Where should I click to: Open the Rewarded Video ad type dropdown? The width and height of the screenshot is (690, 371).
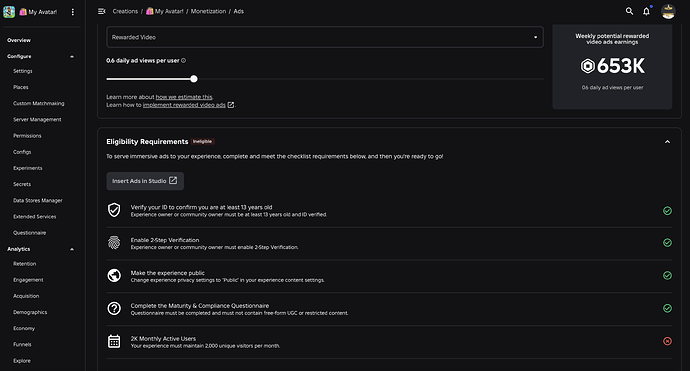pos(325,37)
